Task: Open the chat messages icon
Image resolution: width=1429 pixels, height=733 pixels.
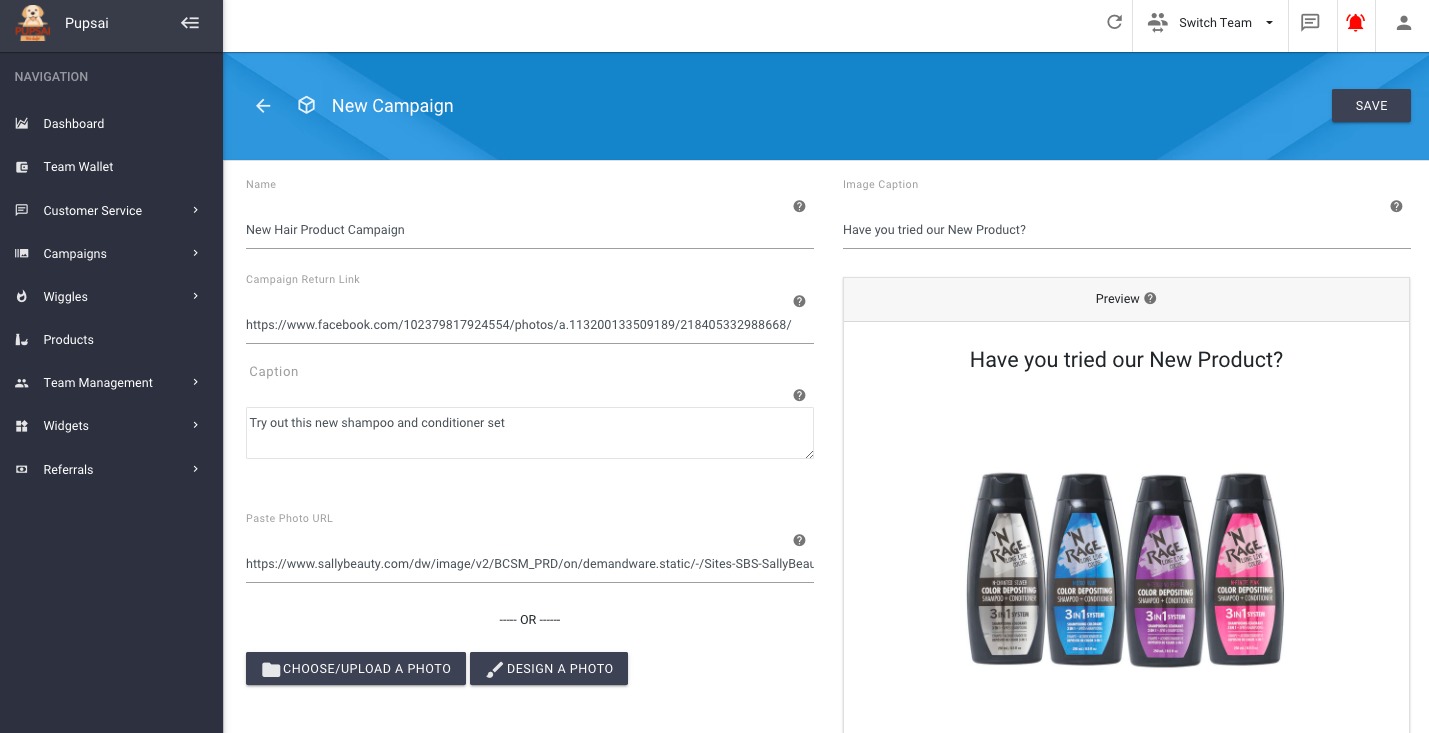Action: (1310, 22)
